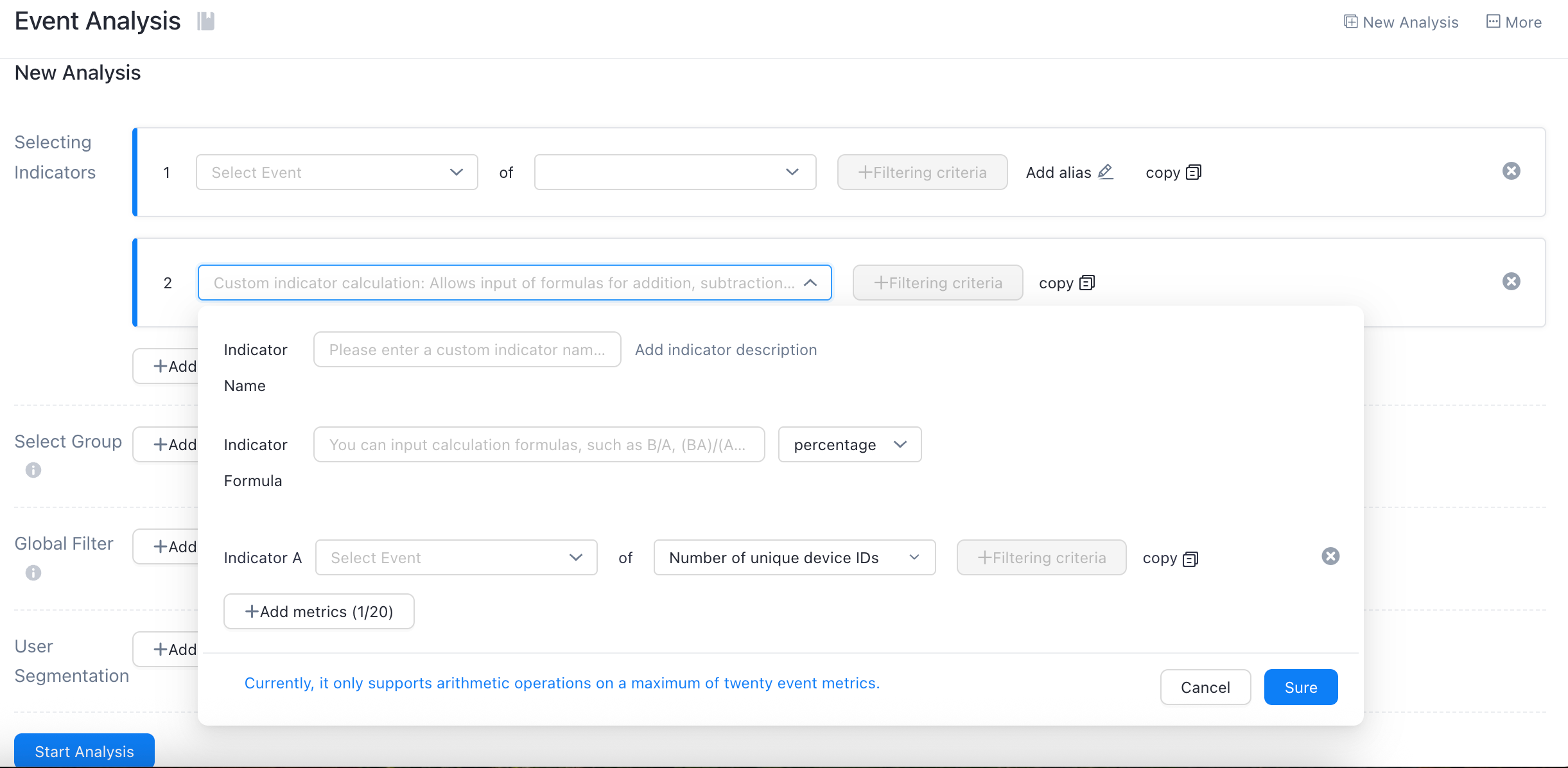
Task: Click the bookmark icon beside Event Analysis title
Action: click(x=205, y=21)
